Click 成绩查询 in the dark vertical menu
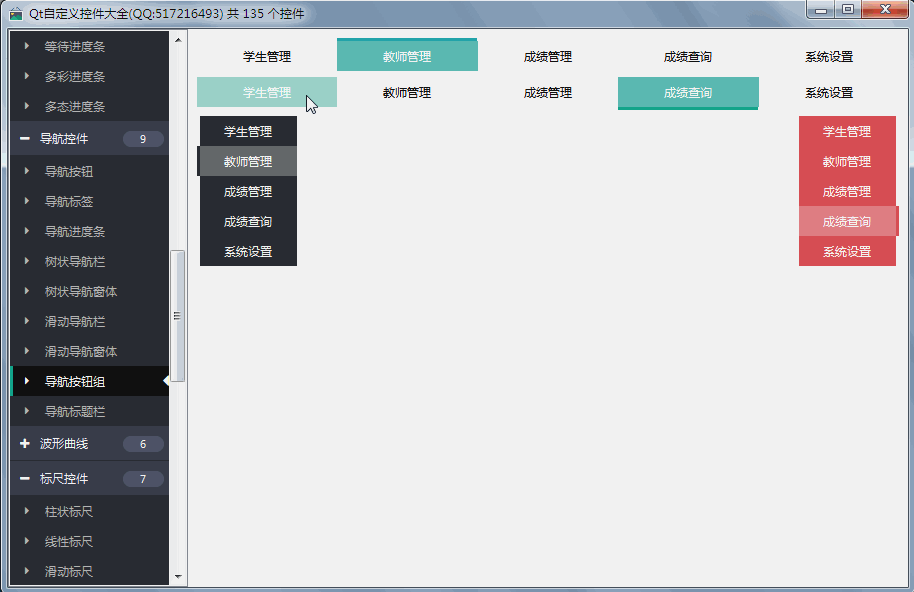Viewport: 914px width, 592px height. pos(248,221)
